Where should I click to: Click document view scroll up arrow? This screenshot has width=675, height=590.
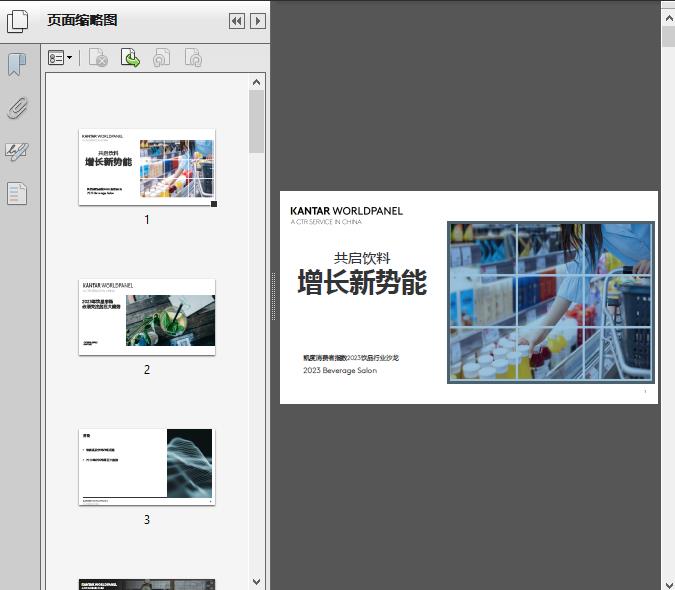coord(669,18)
